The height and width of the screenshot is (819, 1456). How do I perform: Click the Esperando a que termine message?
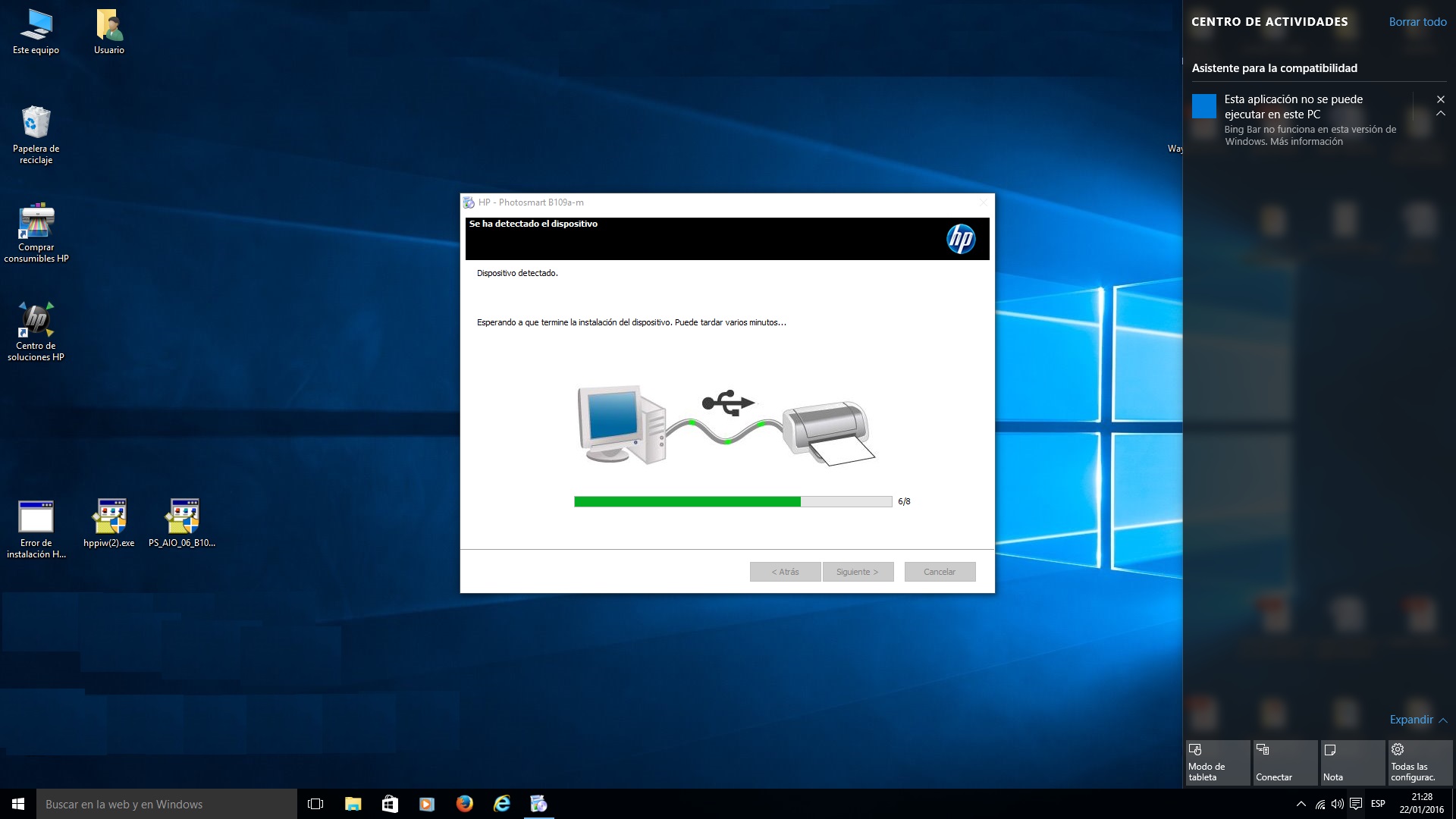click(631, 322)
